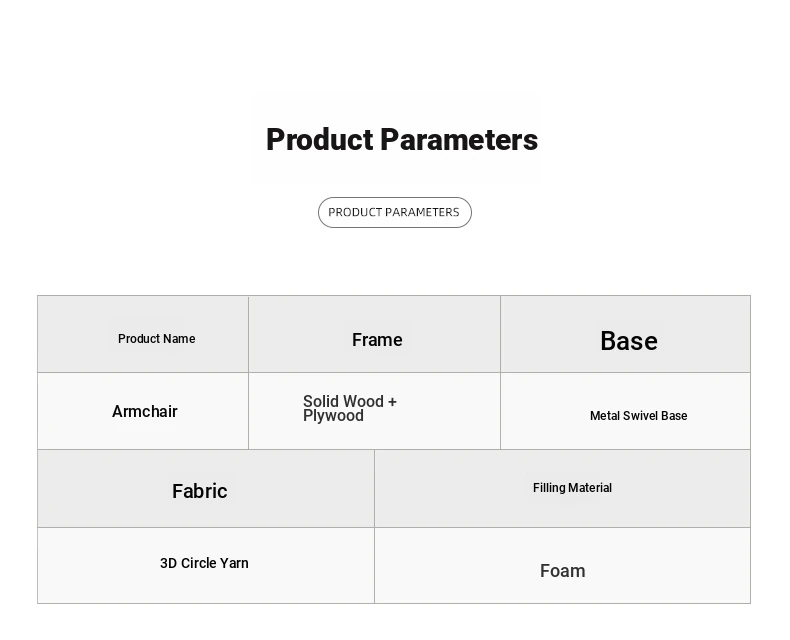
Task: Click the 3D Circle Yarn cell
Action: [204, 564]
